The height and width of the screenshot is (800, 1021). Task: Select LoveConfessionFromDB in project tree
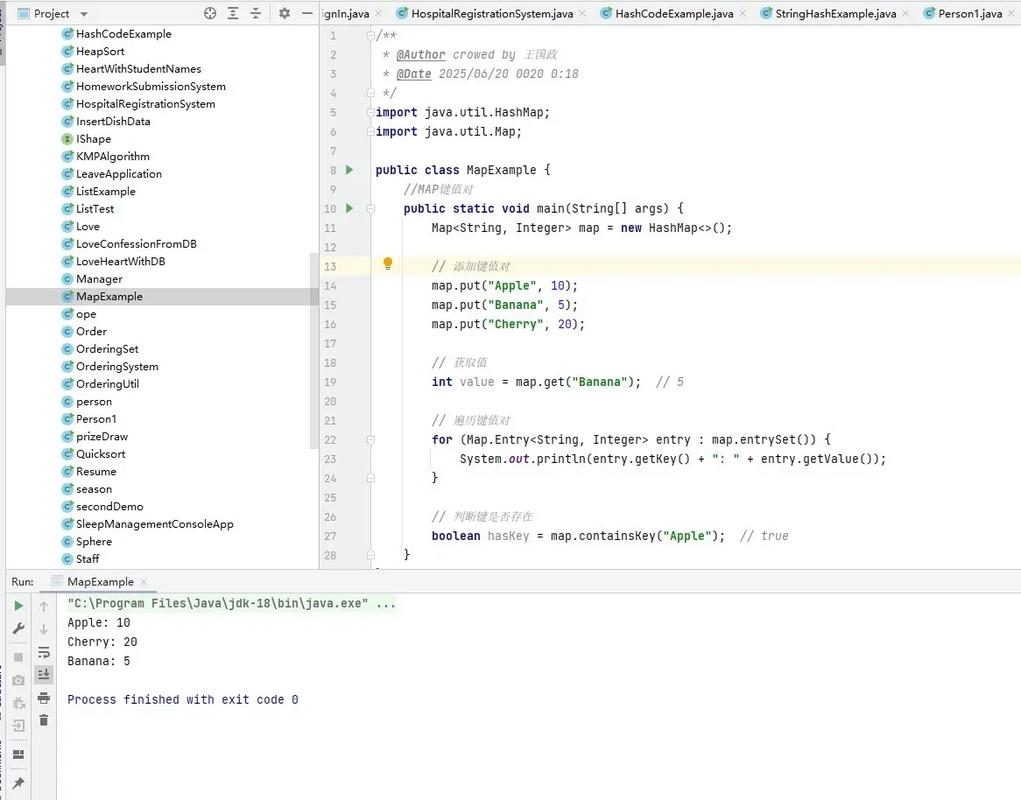click(136, 244)
